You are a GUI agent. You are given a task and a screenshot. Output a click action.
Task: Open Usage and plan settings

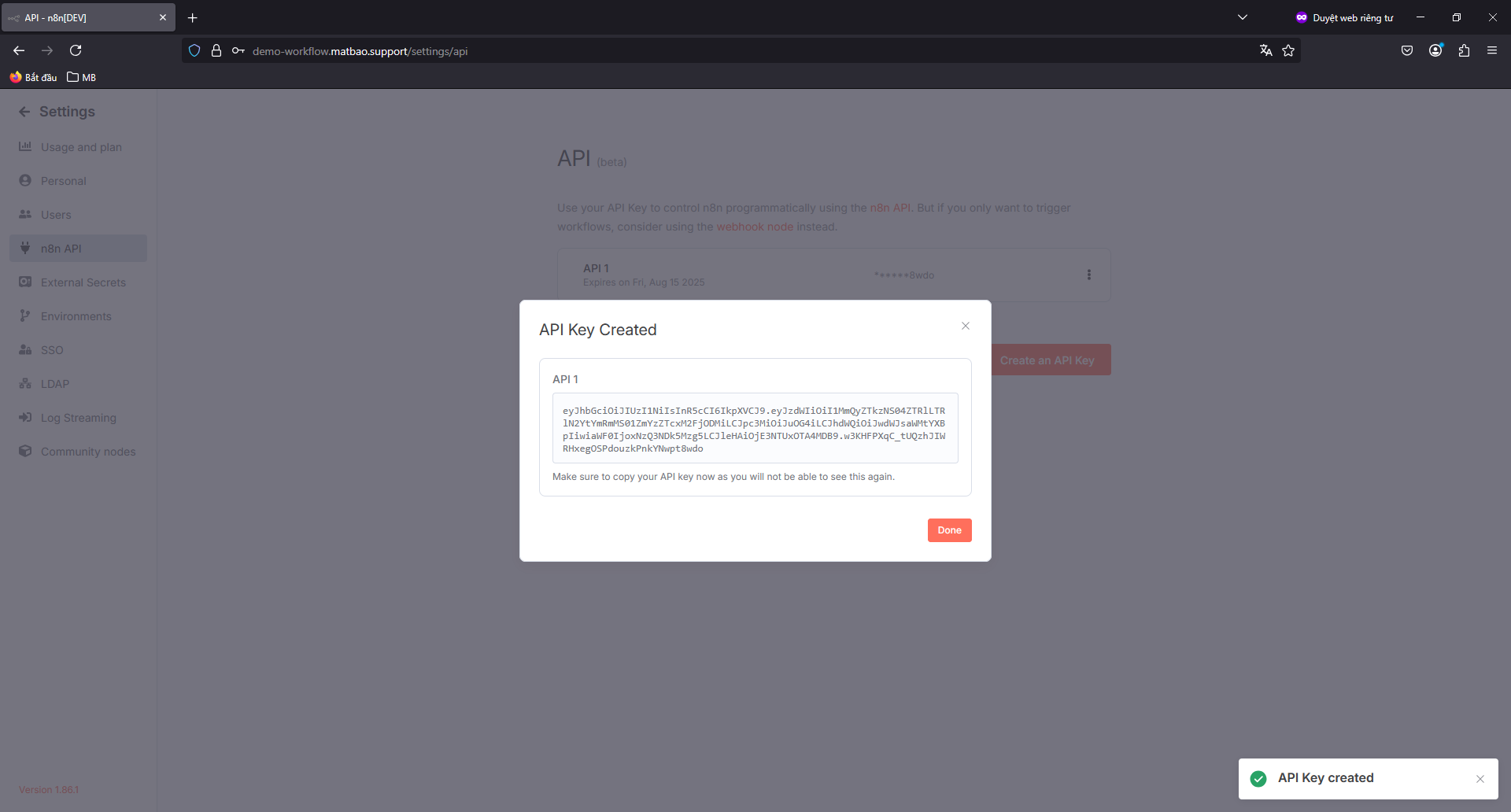click(79, 147)
